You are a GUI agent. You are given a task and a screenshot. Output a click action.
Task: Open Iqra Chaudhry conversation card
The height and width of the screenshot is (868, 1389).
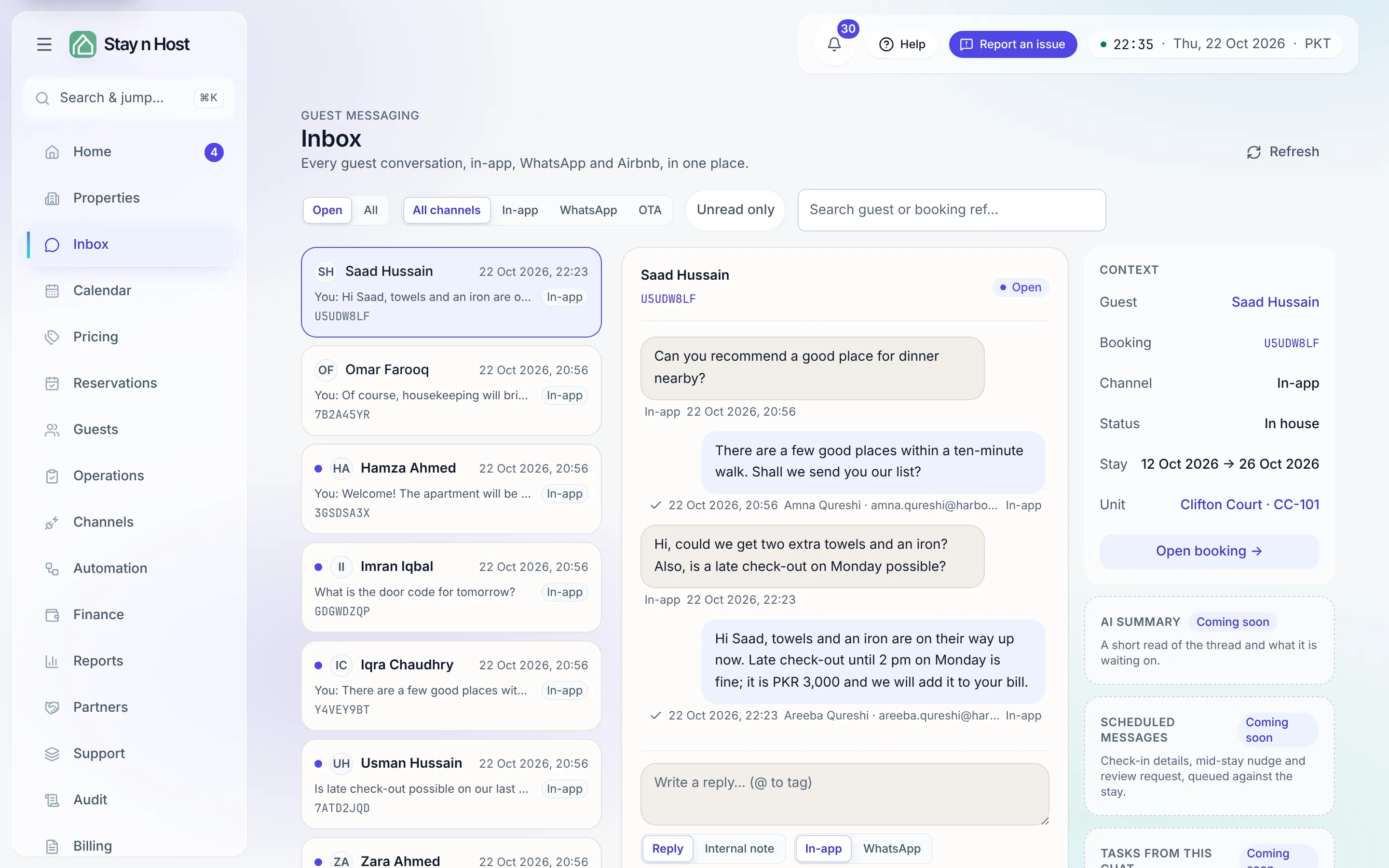451,686
